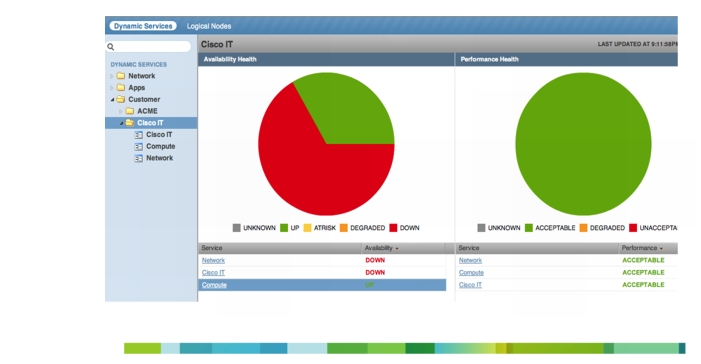The width and height of the screenshot is (701, 364).
Task: Open the Compute link in availability table
Action: (214, 285)
